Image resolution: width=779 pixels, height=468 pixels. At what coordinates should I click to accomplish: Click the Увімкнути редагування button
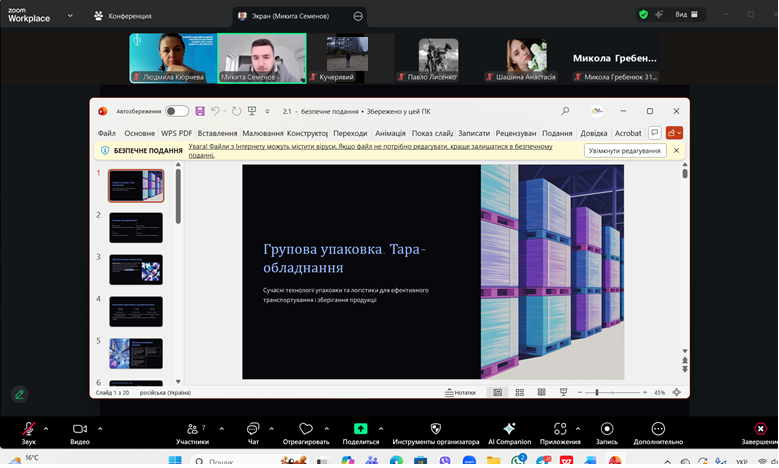[624, 151]
